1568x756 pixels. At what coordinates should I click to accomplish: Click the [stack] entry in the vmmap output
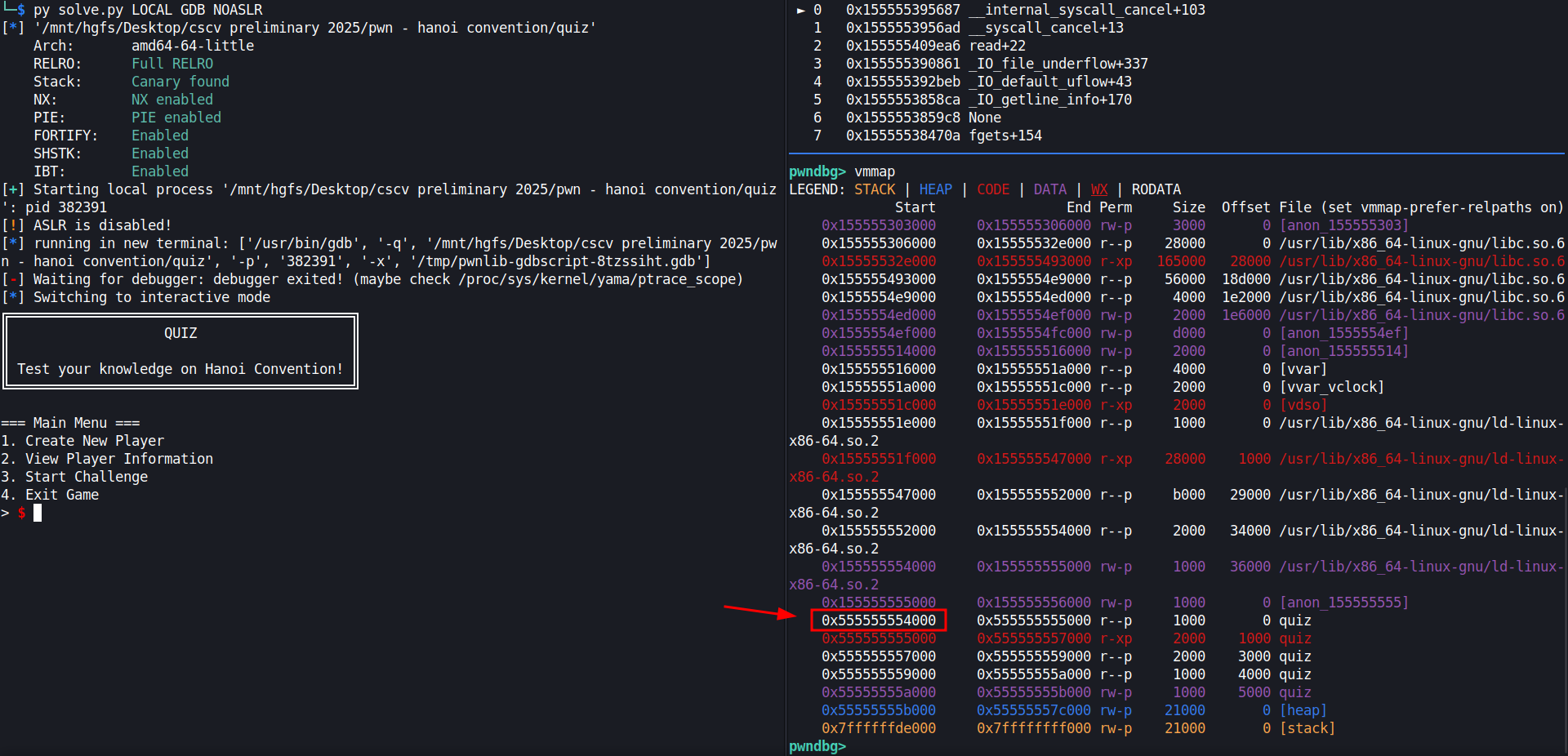click(x=1307, y=728)
